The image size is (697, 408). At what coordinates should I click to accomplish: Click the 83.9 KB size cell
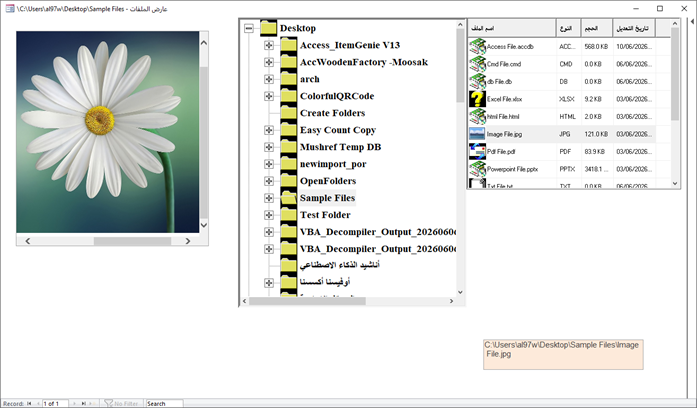point(595,152)
